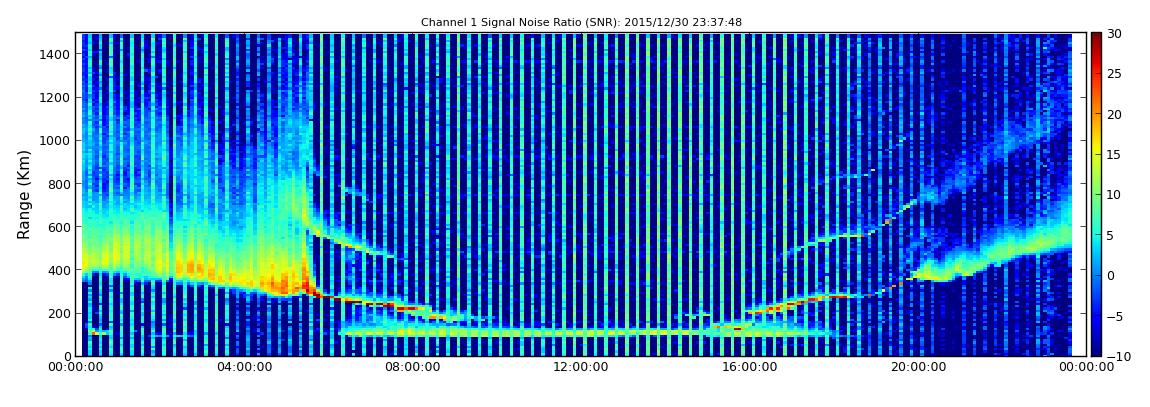Click the colorbar tick label −5
The width and height of the screenshot is (1150, 407).
pyautogui.click(x=1115, y=316)
